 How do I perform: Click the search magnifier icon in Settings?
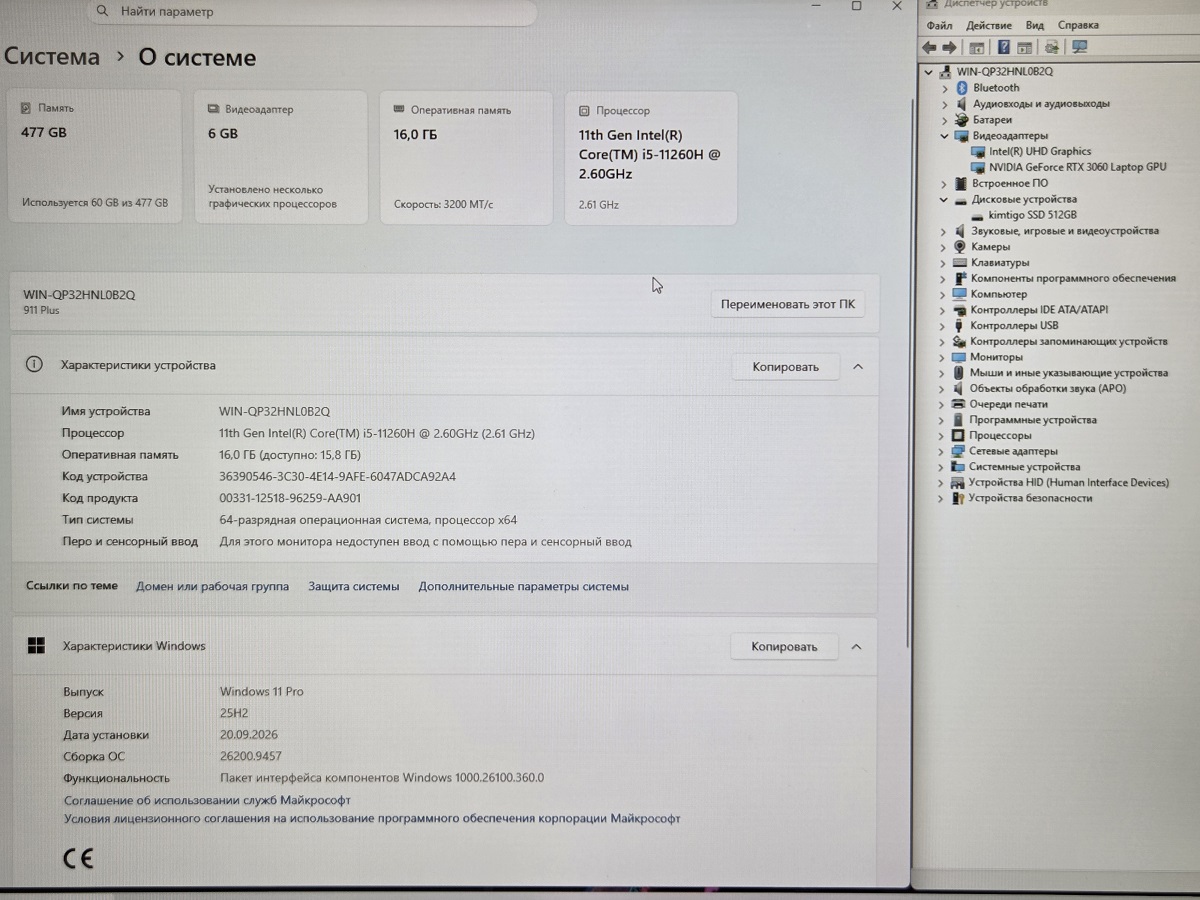(x=103, y=12)
